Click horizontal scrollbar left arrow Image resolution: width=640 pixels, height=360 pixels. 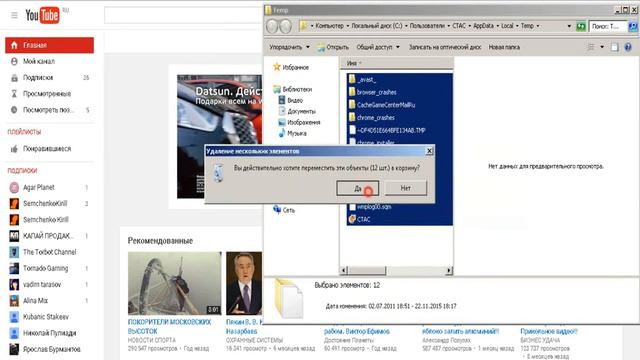point(344,270)
